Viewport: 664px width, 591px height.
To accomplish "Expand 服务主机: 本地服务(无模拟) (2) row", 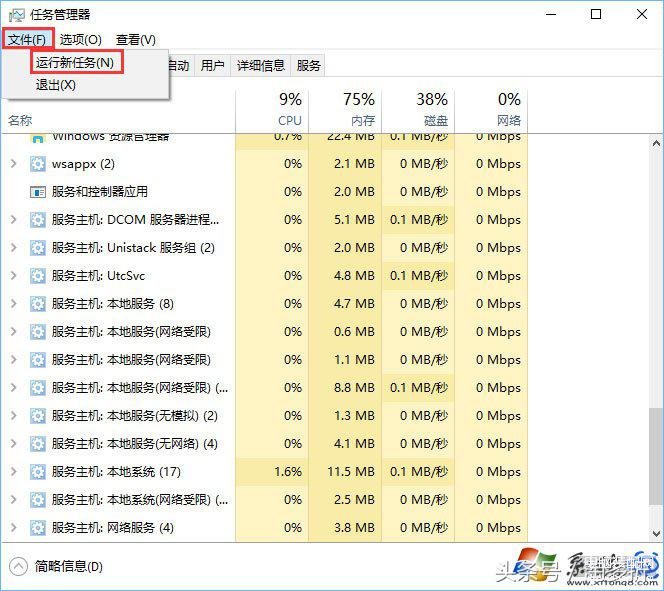I will pyautogui.click(x=13, y=415).
